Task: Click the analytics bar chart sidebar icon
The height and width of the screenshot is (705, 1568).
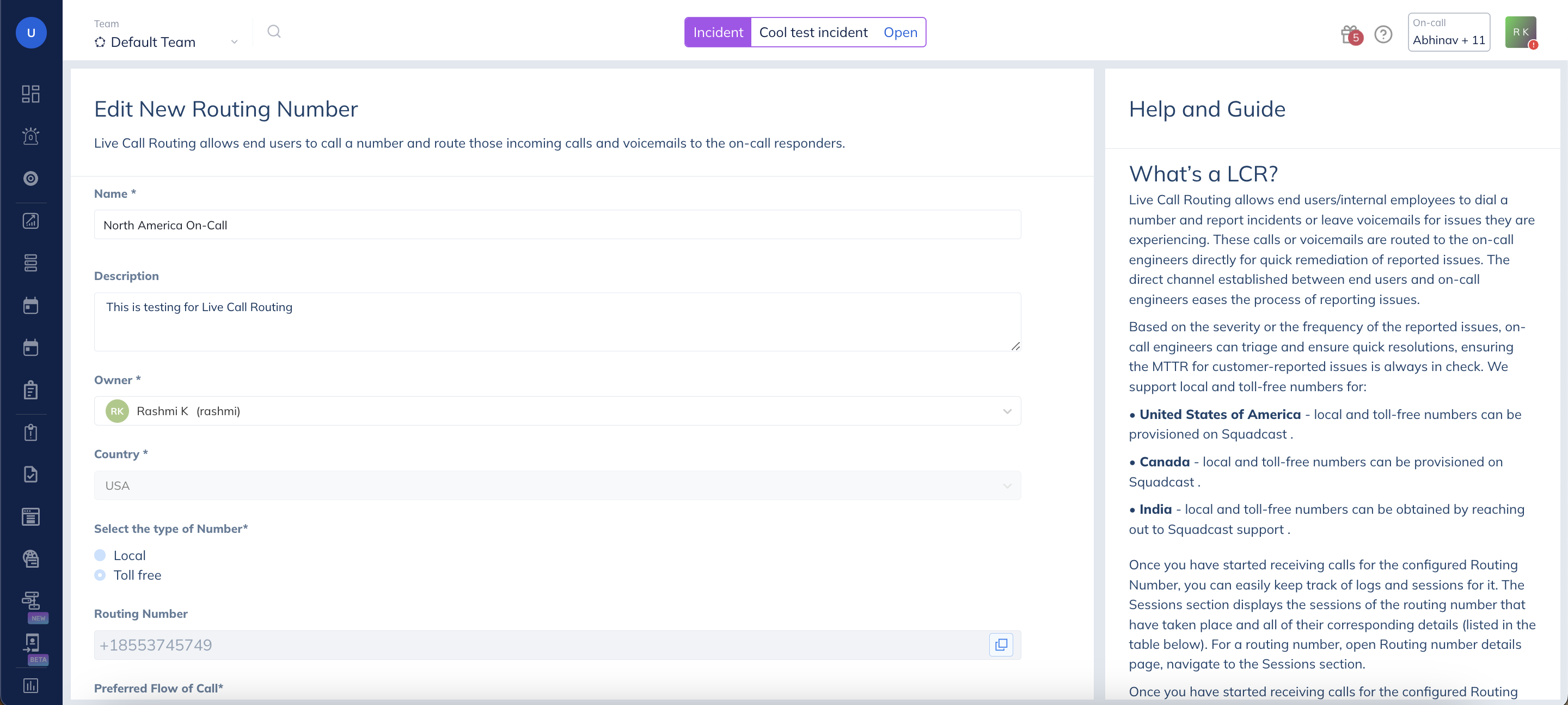Action: pos(30,685)
